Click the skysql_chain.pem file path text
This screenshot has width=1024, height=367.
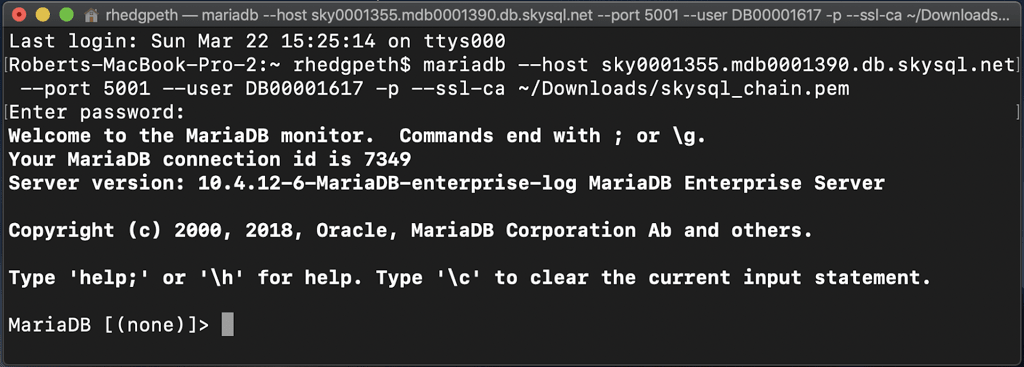[x=684, y=89]
